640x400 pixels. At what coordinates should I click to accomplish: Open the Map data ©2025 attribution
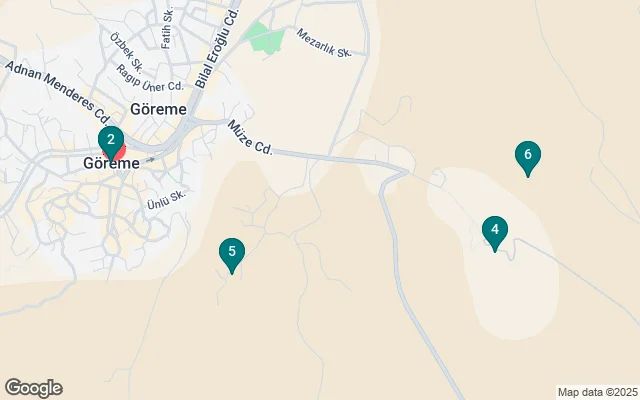(x=598, y=392)
